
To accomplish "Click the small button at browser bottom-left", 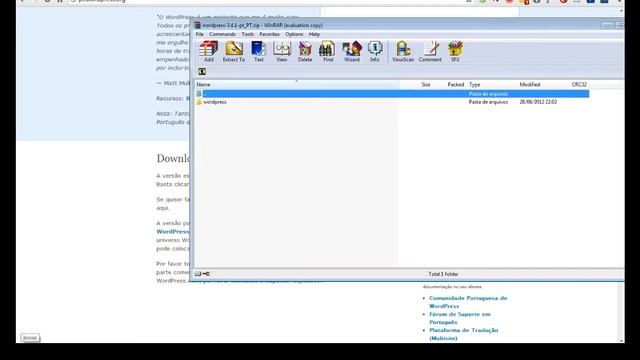I will pyautogui.click(x=30, y=338).
